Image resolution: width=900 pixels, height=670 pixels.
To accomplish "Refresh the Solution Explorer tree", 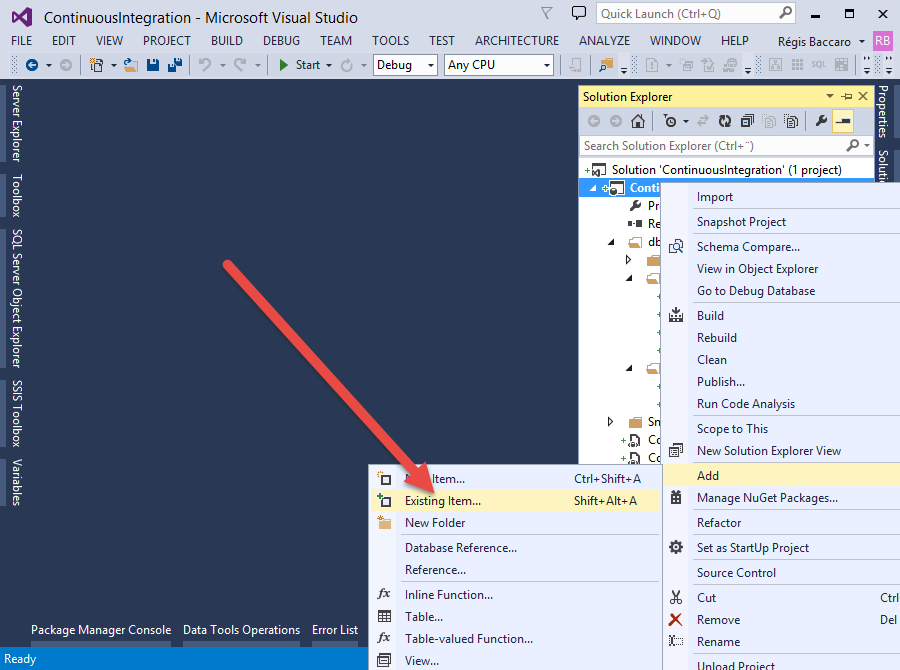I will coord(725,121).
